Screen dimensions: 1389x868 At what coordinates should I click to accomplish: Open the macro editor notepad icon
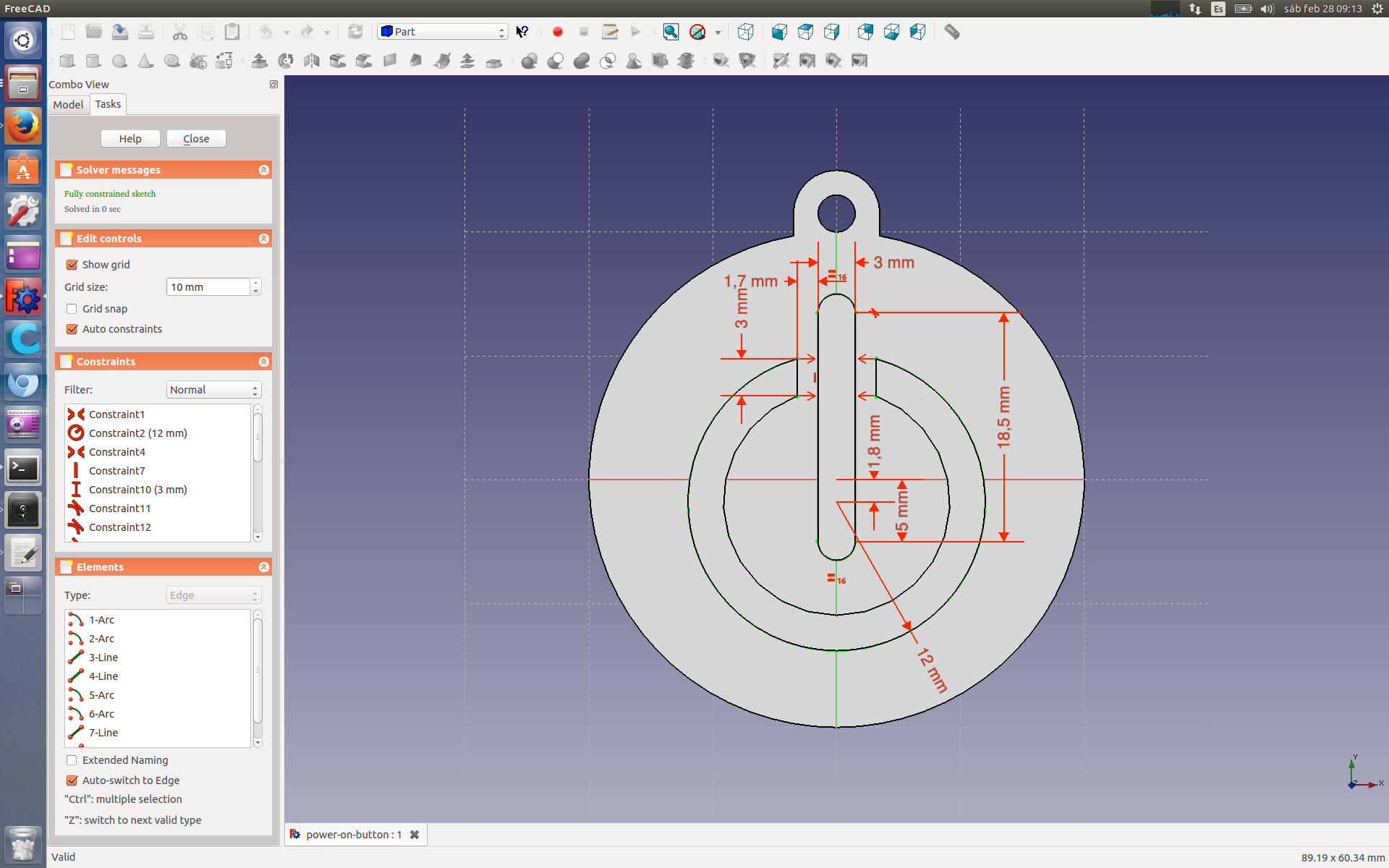coord(610,32)
